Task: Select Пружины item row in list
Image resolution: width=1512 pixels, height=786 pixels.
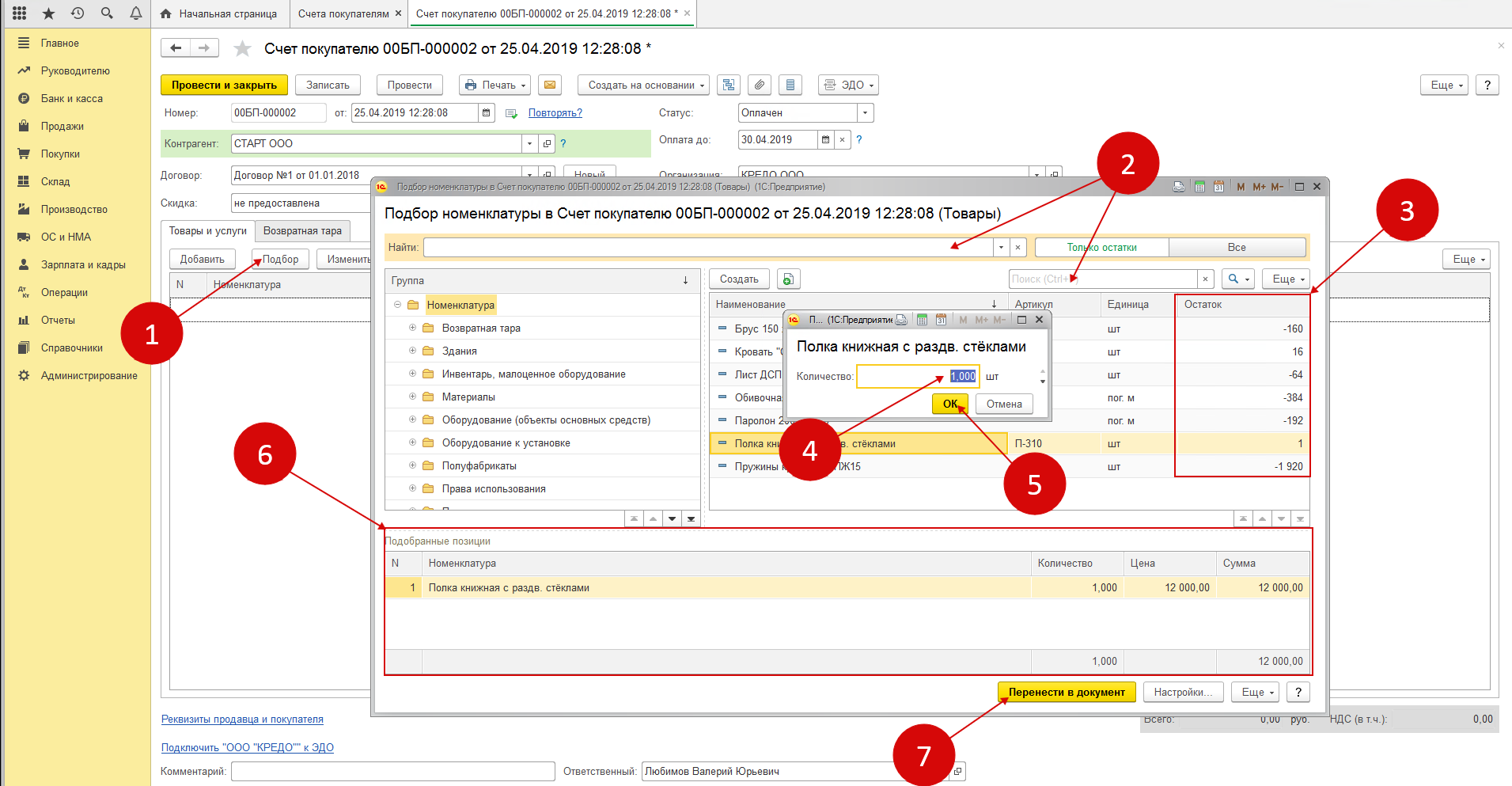Action: tap(1009, 466)
